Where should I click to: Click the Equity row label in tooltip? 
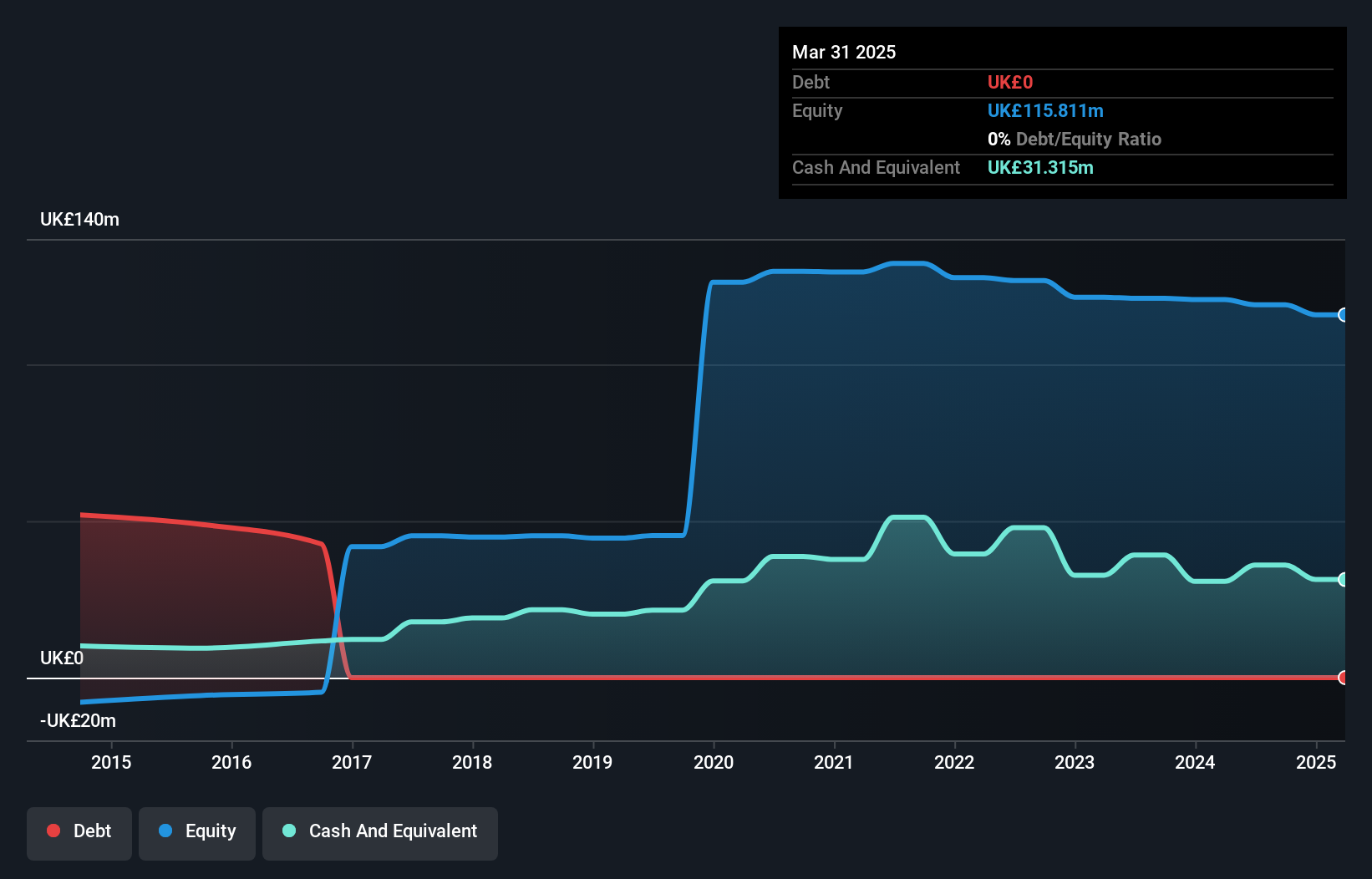(817, 110)
